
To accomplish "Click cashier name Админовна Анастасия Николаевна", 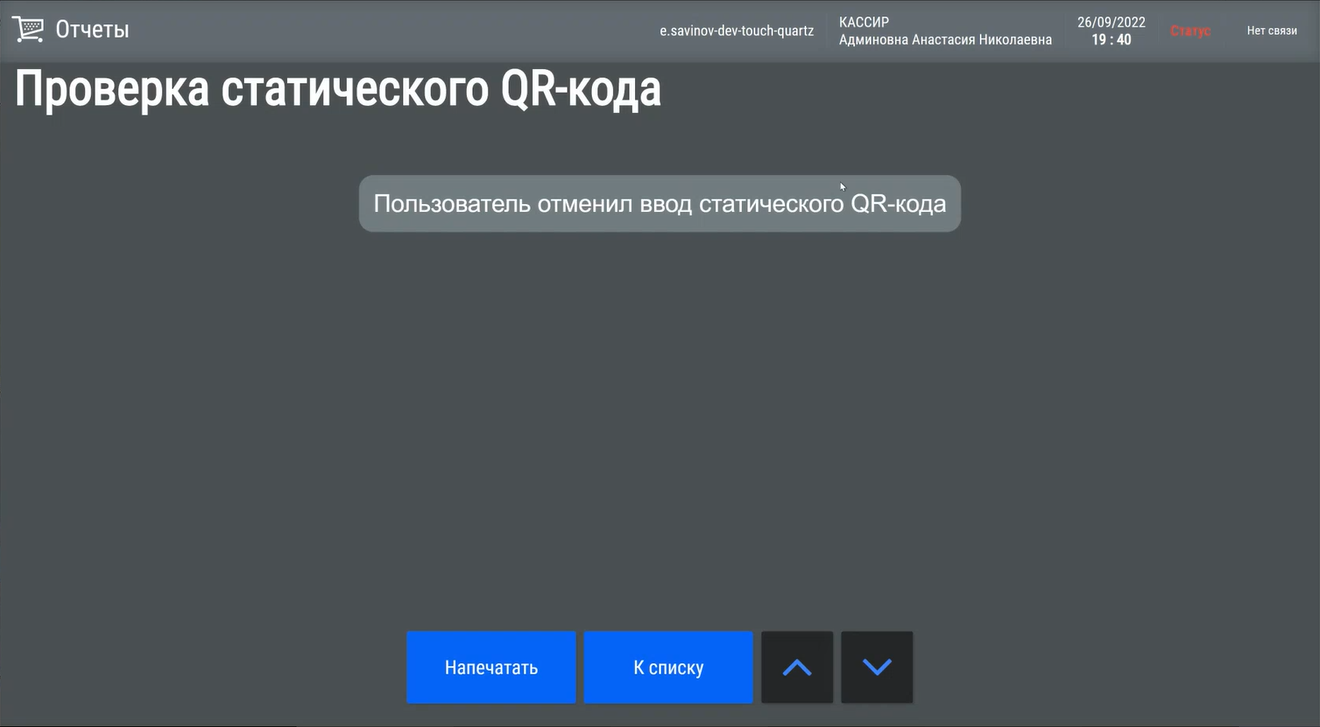I will 945,40.
